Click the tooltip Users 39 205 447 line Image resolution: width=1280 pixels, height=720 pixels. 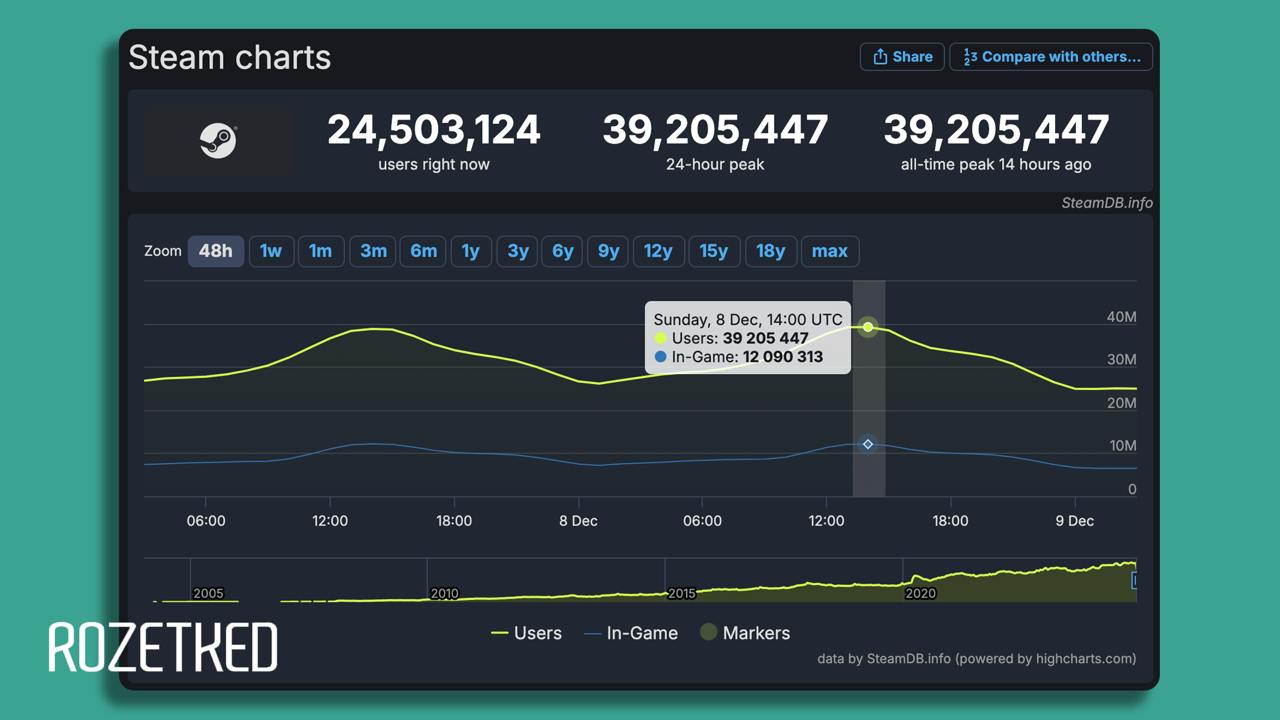tap(731, 338)
